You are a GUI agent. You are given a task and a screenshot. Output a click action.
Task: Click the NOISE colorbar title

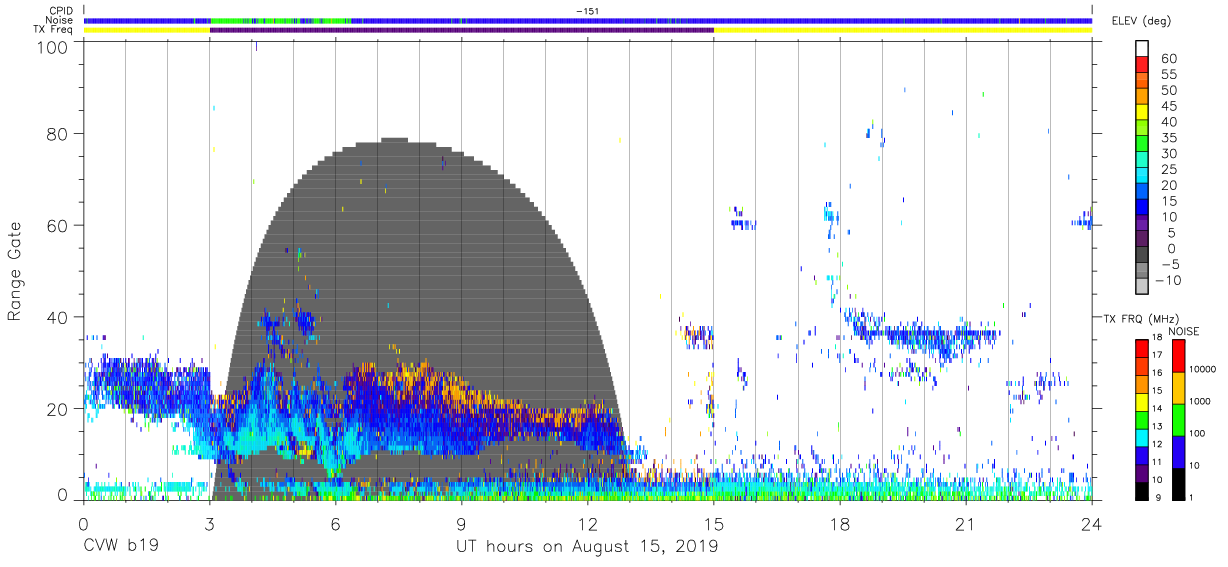(1183, 331)
